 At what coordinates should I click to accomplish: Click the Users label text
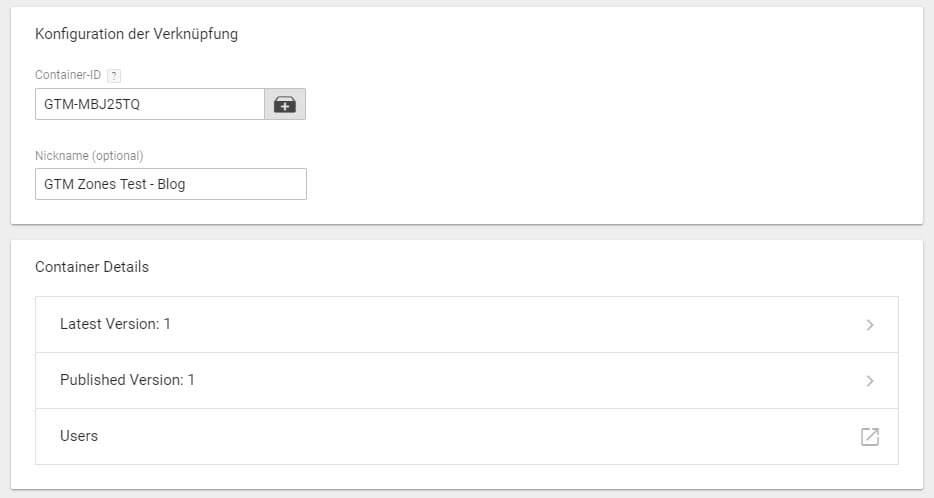79,436
